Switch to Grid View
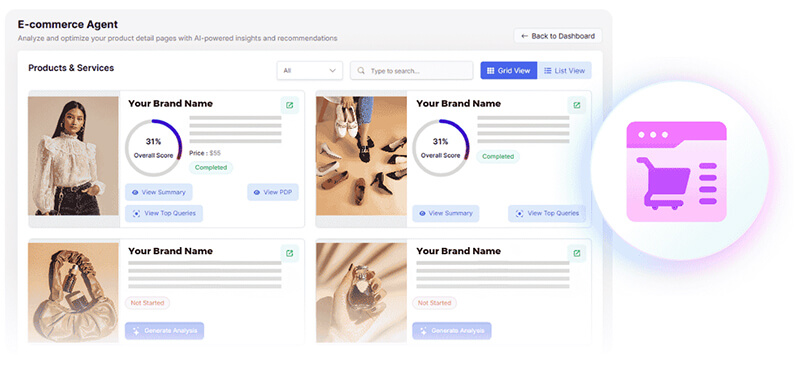This screenshot has width=800, height=373. (x=509, y=70)
